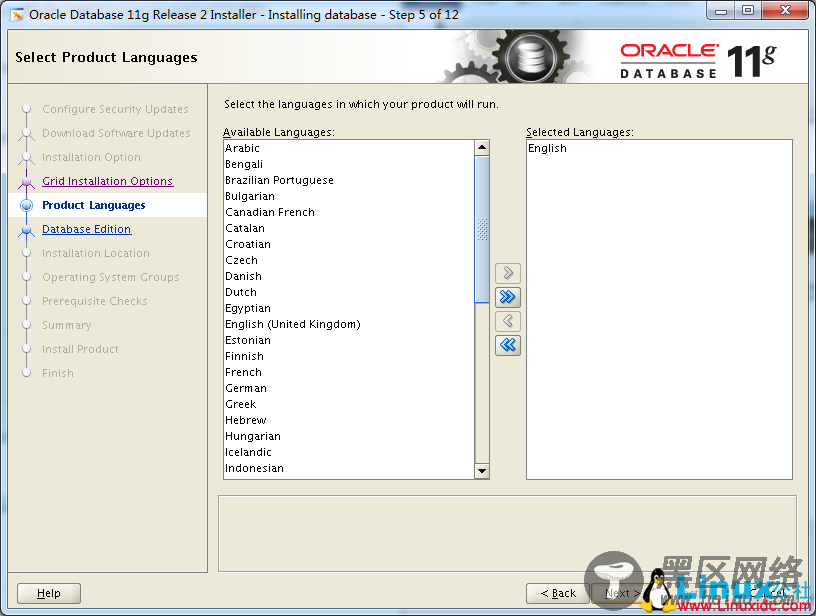Viewport: 816px width, 616px height.
Task: Click the Installation Location step
Action: 96,253
